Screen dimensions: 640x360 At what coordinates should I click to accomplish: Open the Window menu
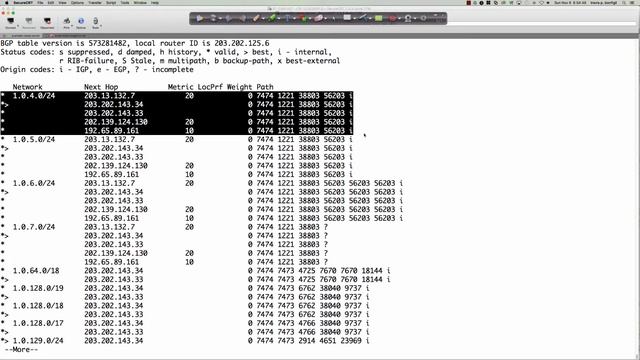tap(140, 3)
